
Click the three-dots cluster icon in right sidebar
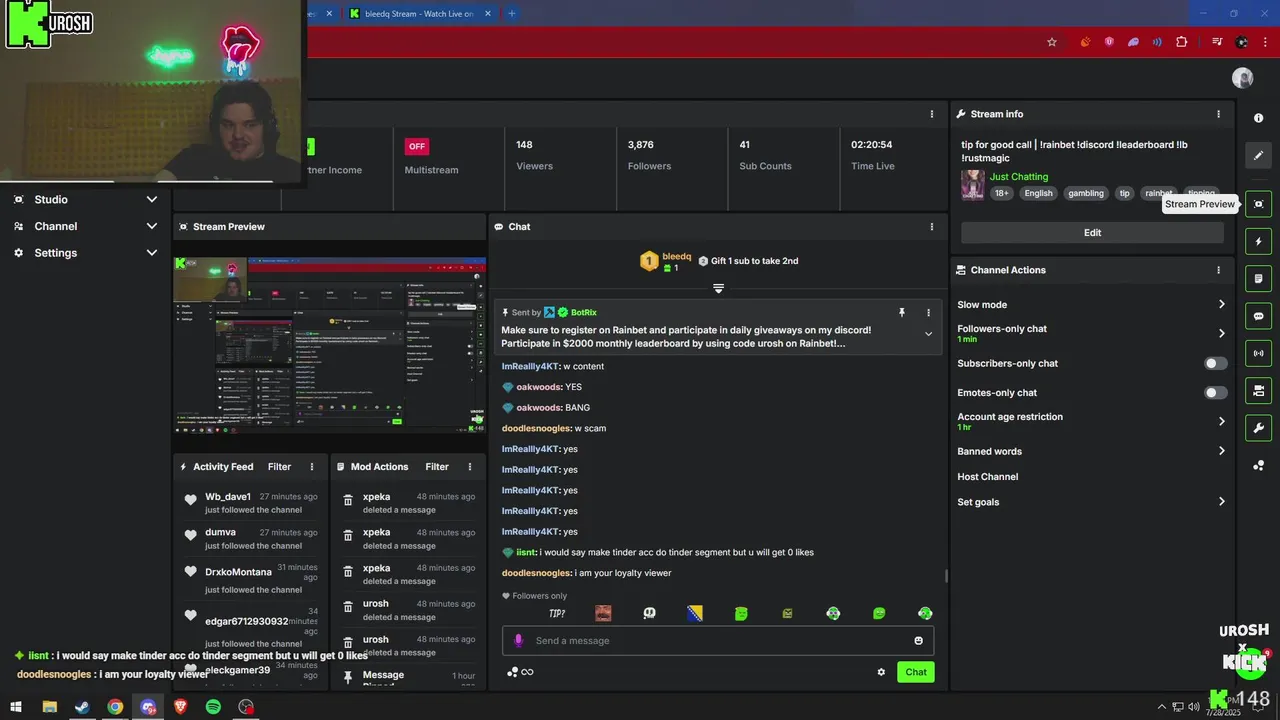point(1258,466)
